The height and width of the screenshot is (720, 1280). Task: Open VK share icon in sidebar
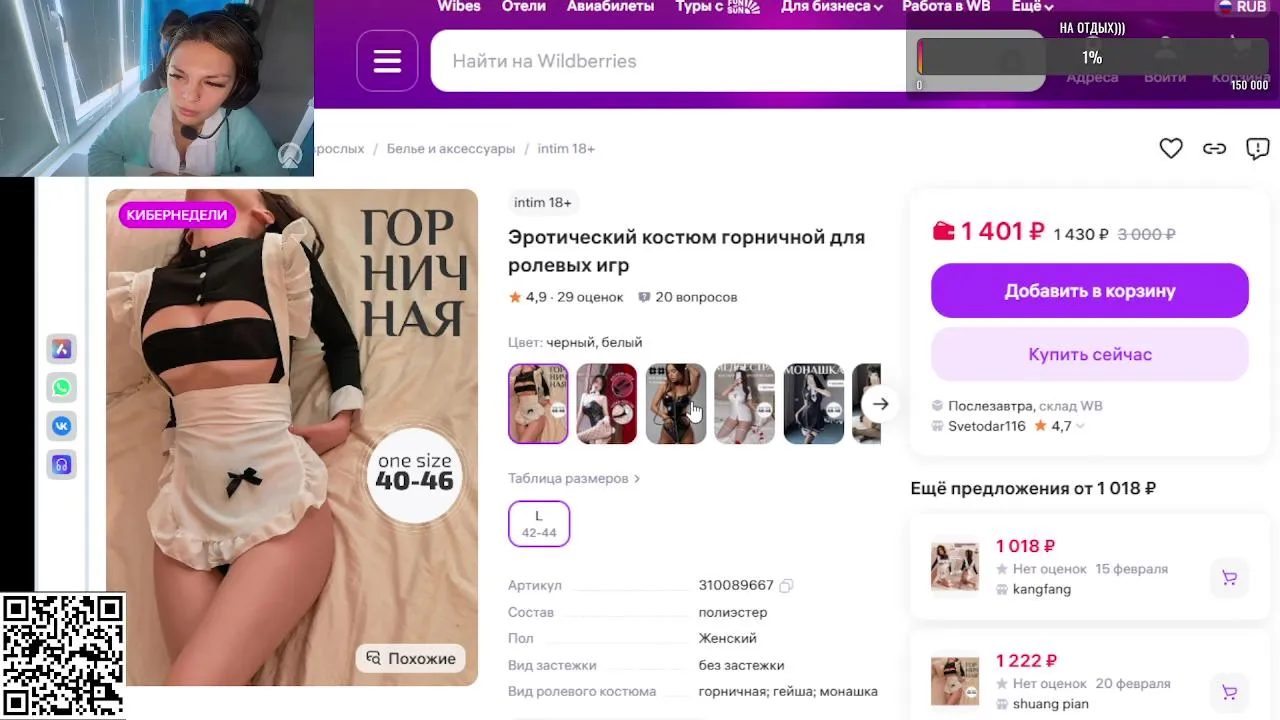click(x=62, y=426)
